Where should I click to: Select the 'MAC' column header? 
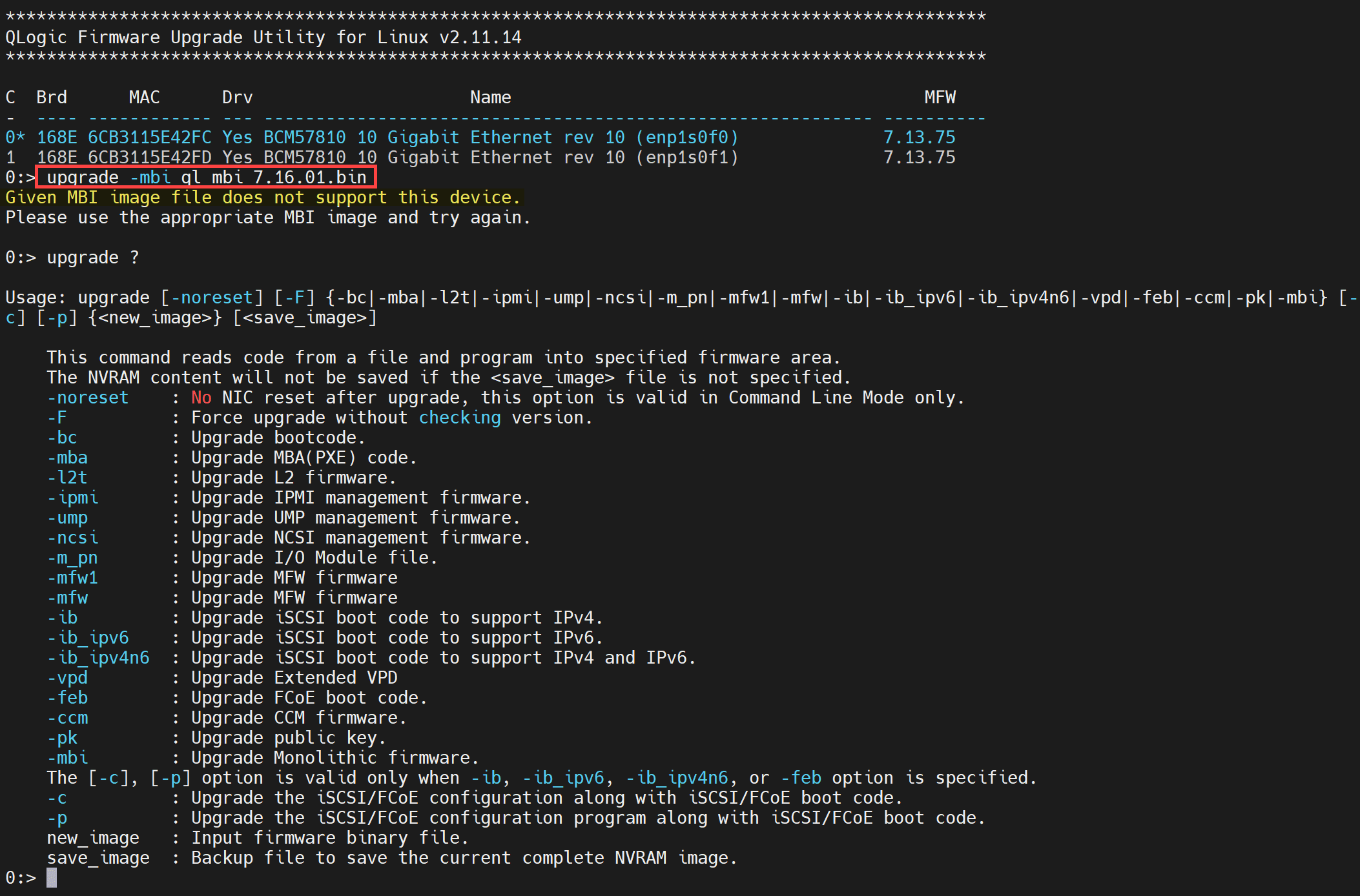tap(144, 97)
